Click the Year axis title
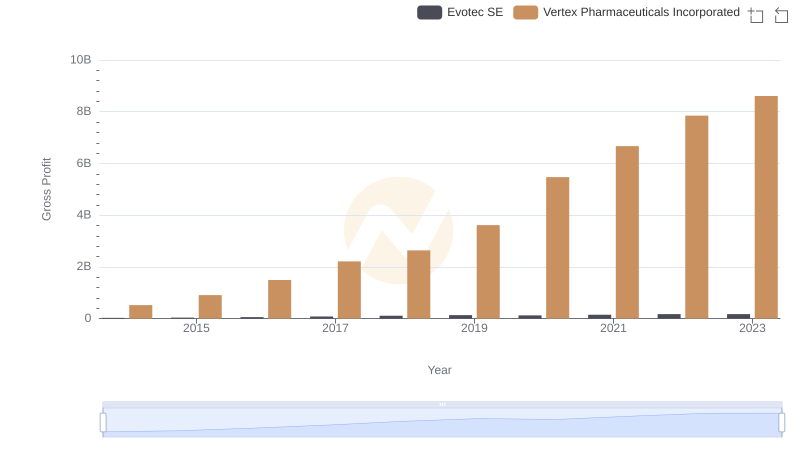Viewport: 800px width, 461px height. click(x=439, y=370)
